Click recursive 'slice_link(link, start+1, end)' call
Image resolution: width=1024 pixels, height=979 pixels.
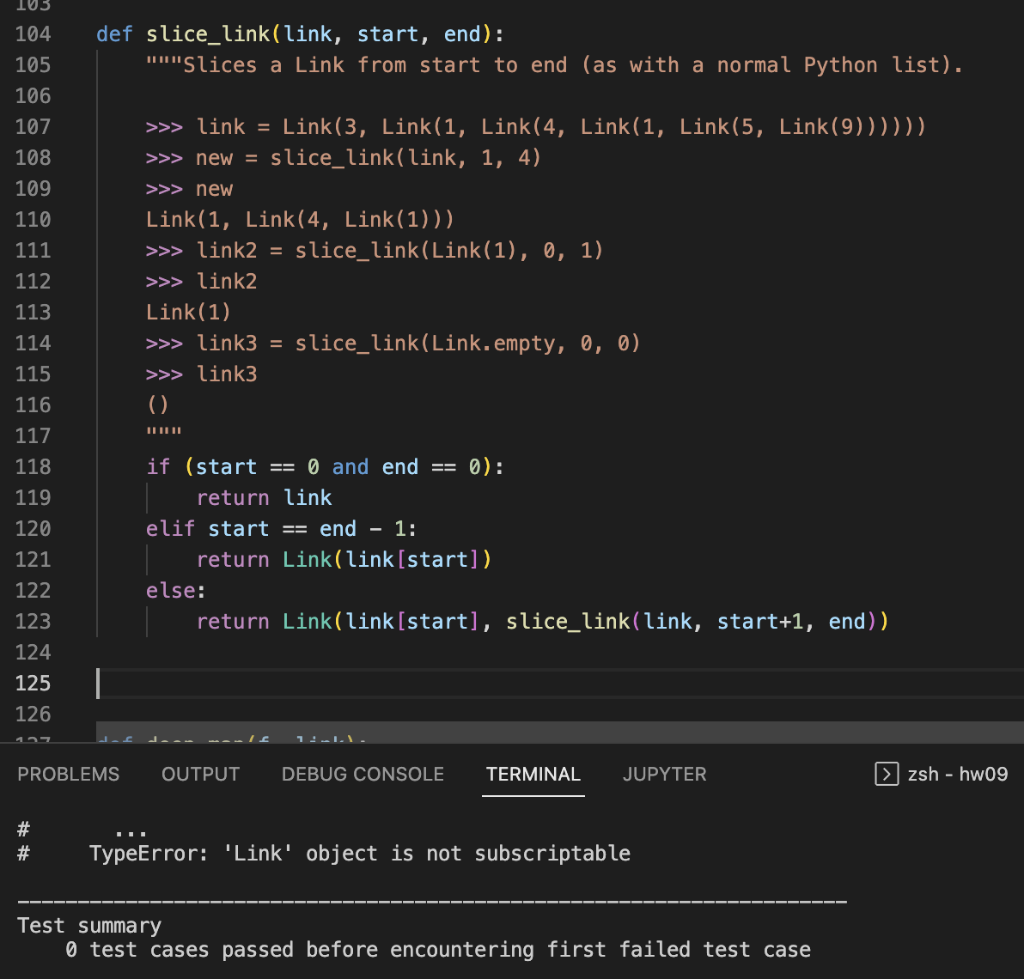pos(692,621)
